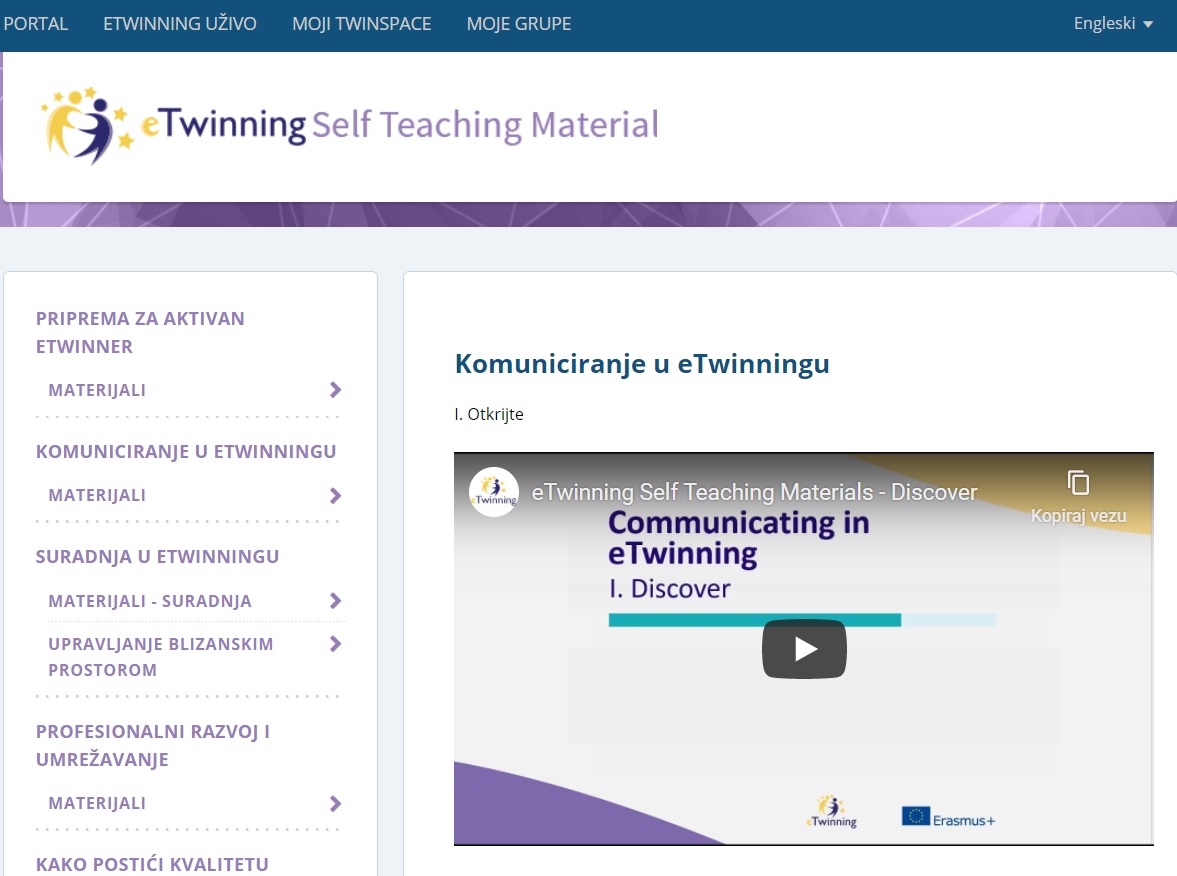Expand UPRAVLJANJE BLIZANSKIM PROSTOROM chevron
1177x876 pixels.
[336, 644]
